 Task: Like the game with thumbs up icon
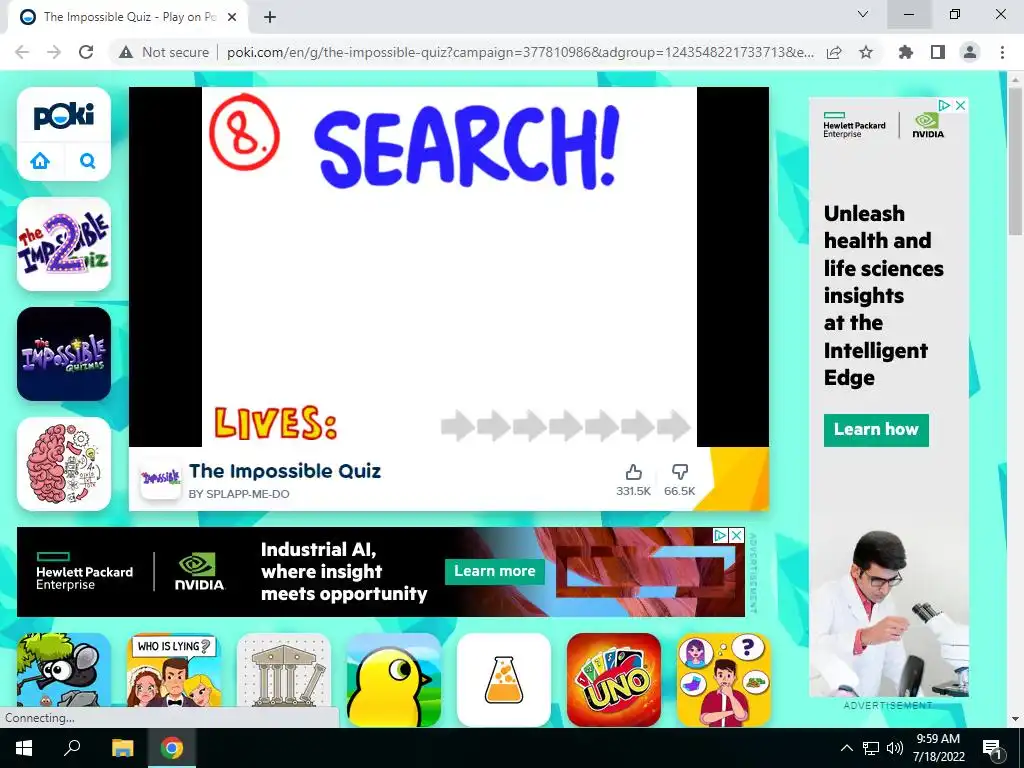(x=633, y=472)
